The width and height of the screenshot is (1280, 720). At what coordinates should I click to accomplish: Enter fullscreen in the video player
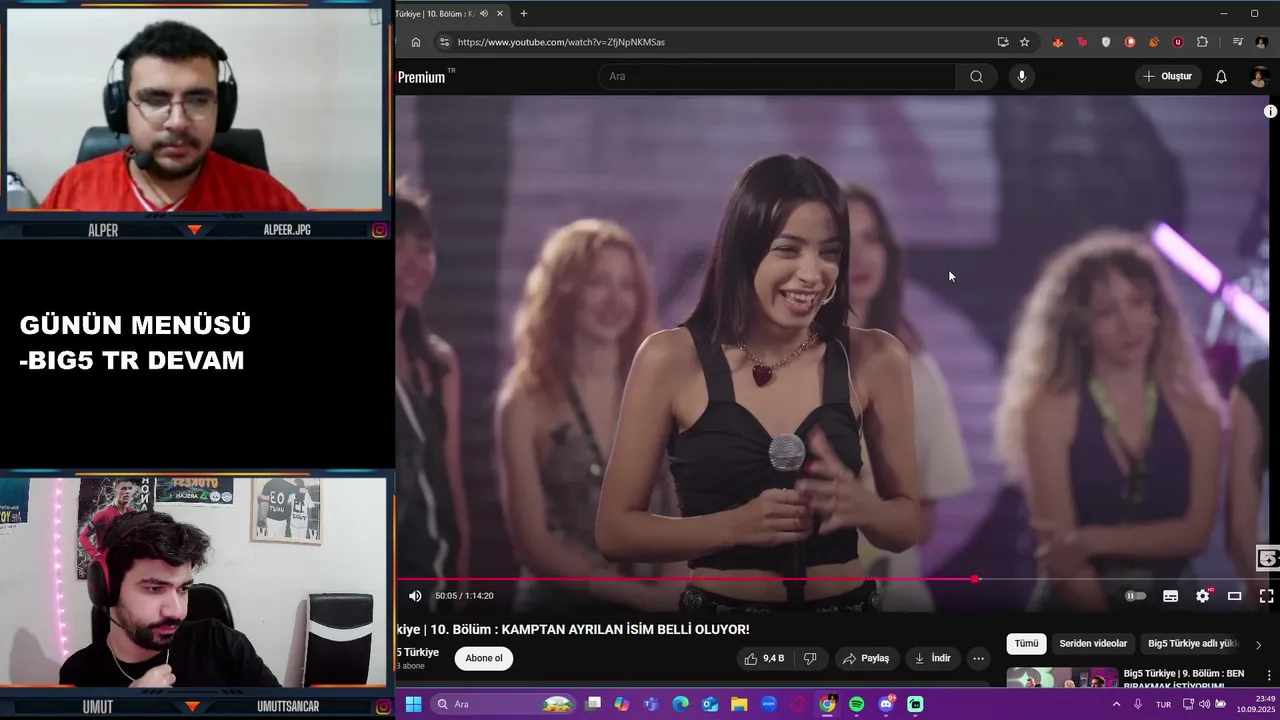[1266, 596]
